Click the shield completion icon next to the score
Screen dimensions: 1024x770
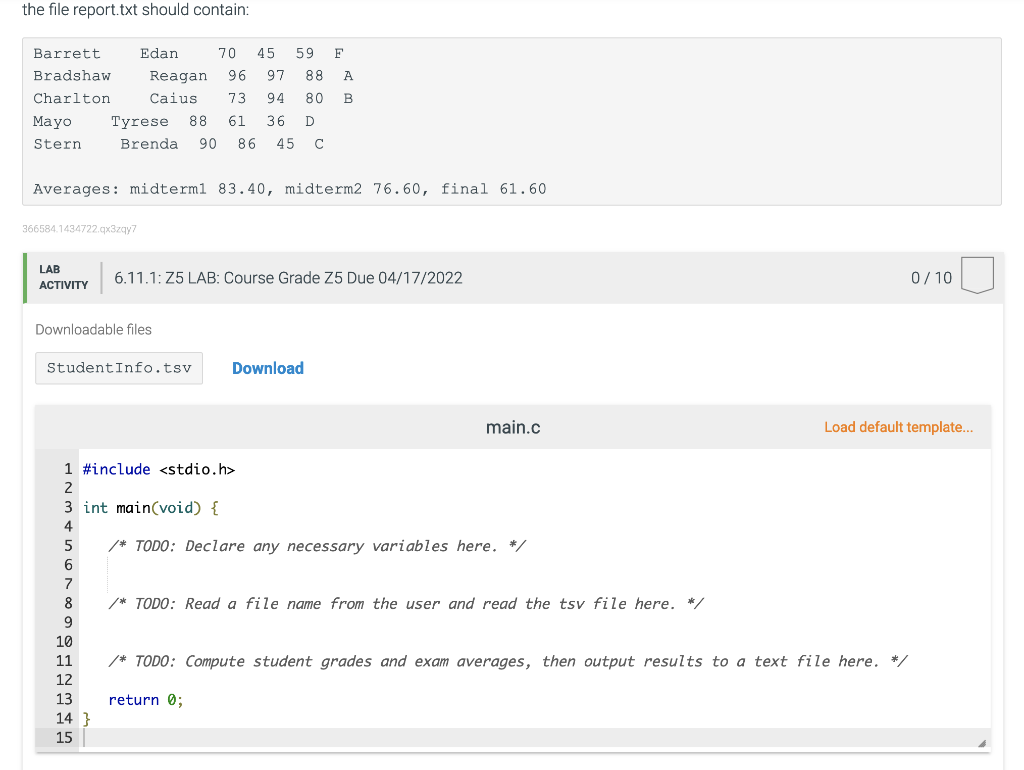pyautogui.click(x=977, y=276)
